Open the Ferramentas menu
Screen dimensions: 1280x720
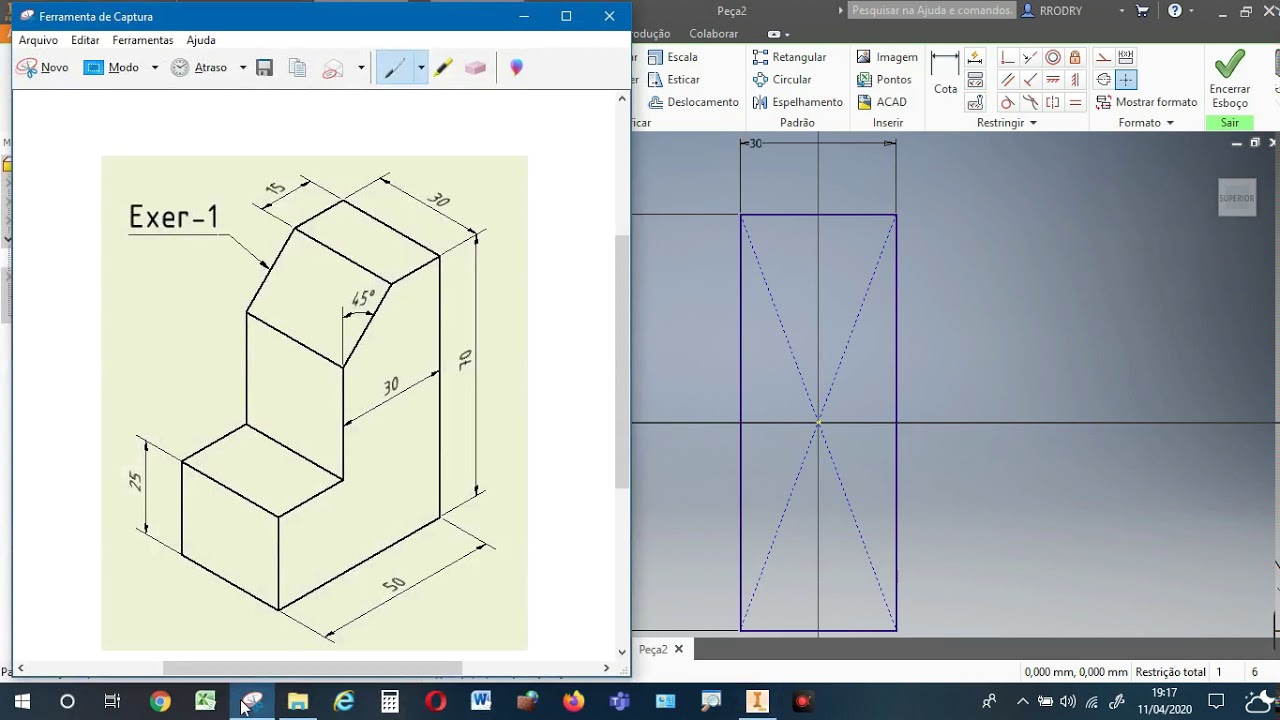(143, 40)
